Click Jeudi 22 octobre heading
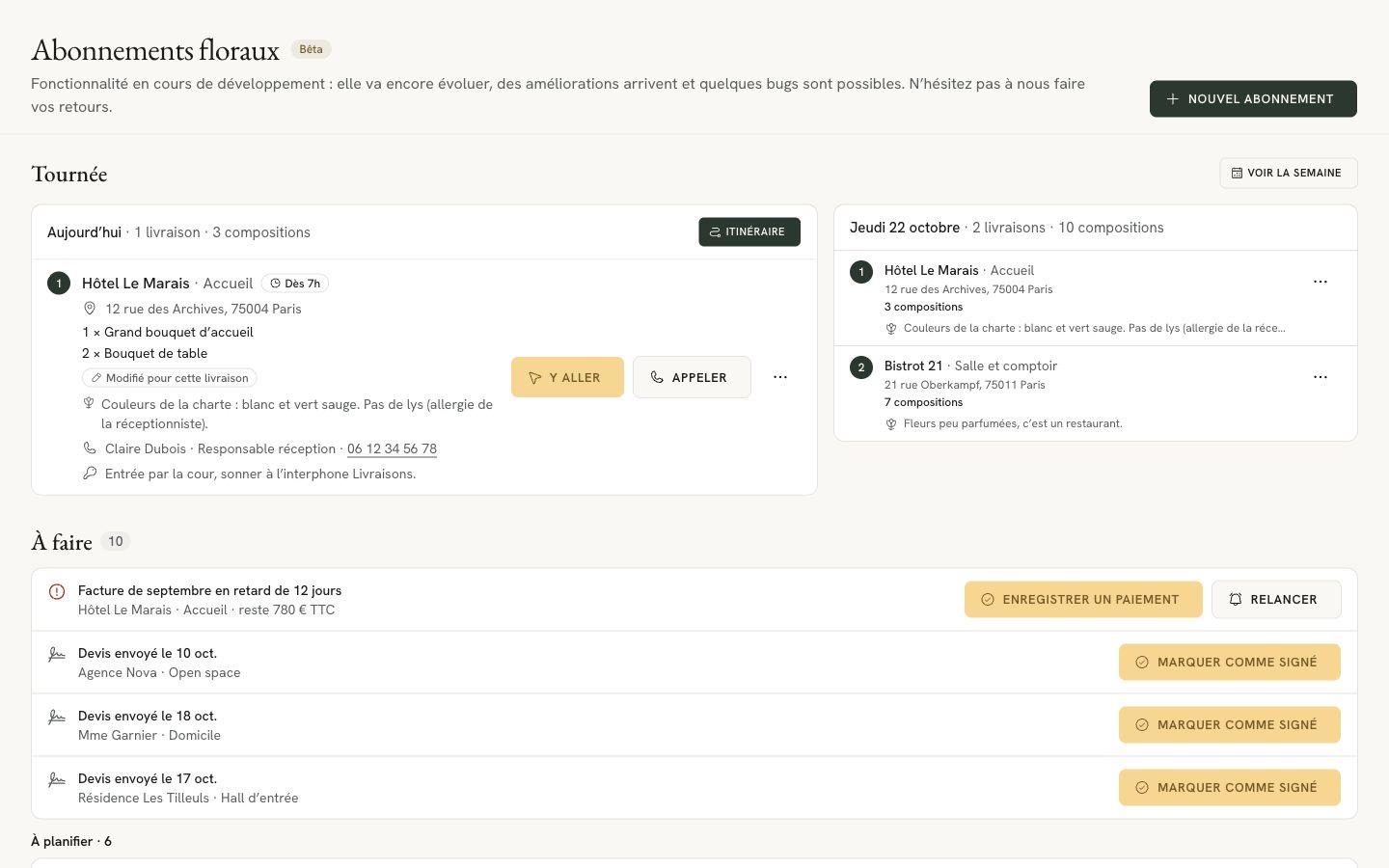Image resolution: width=1389 pixels, height=868 pixels. 905,228
